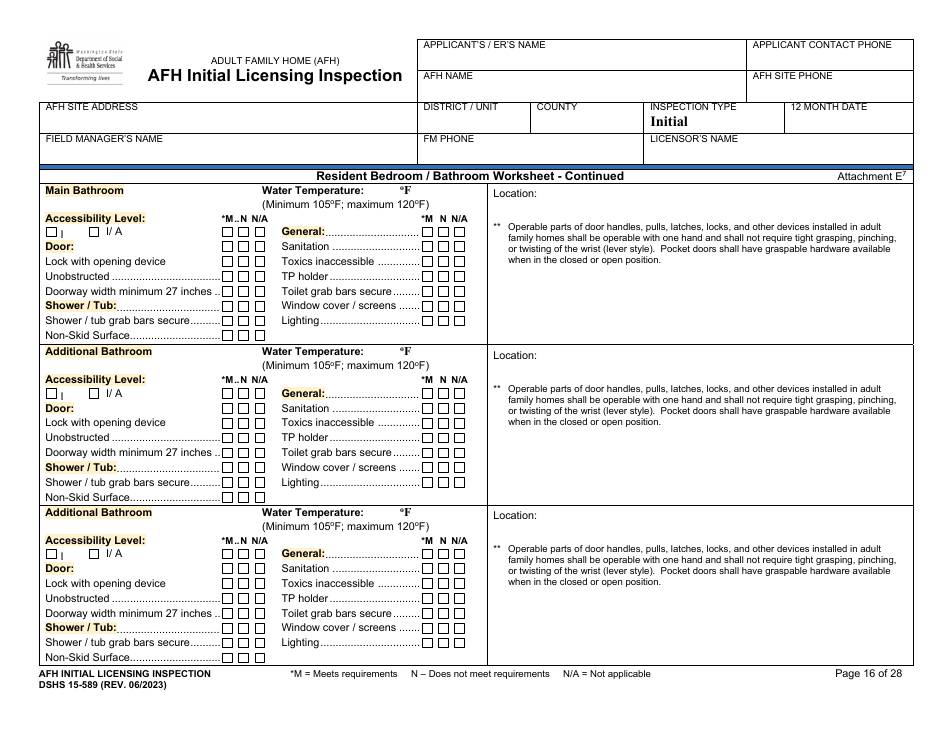Screen dimensions: 950x735
Task: Check N/A for Window cover / screens
Action: click(x=460, y=307)
